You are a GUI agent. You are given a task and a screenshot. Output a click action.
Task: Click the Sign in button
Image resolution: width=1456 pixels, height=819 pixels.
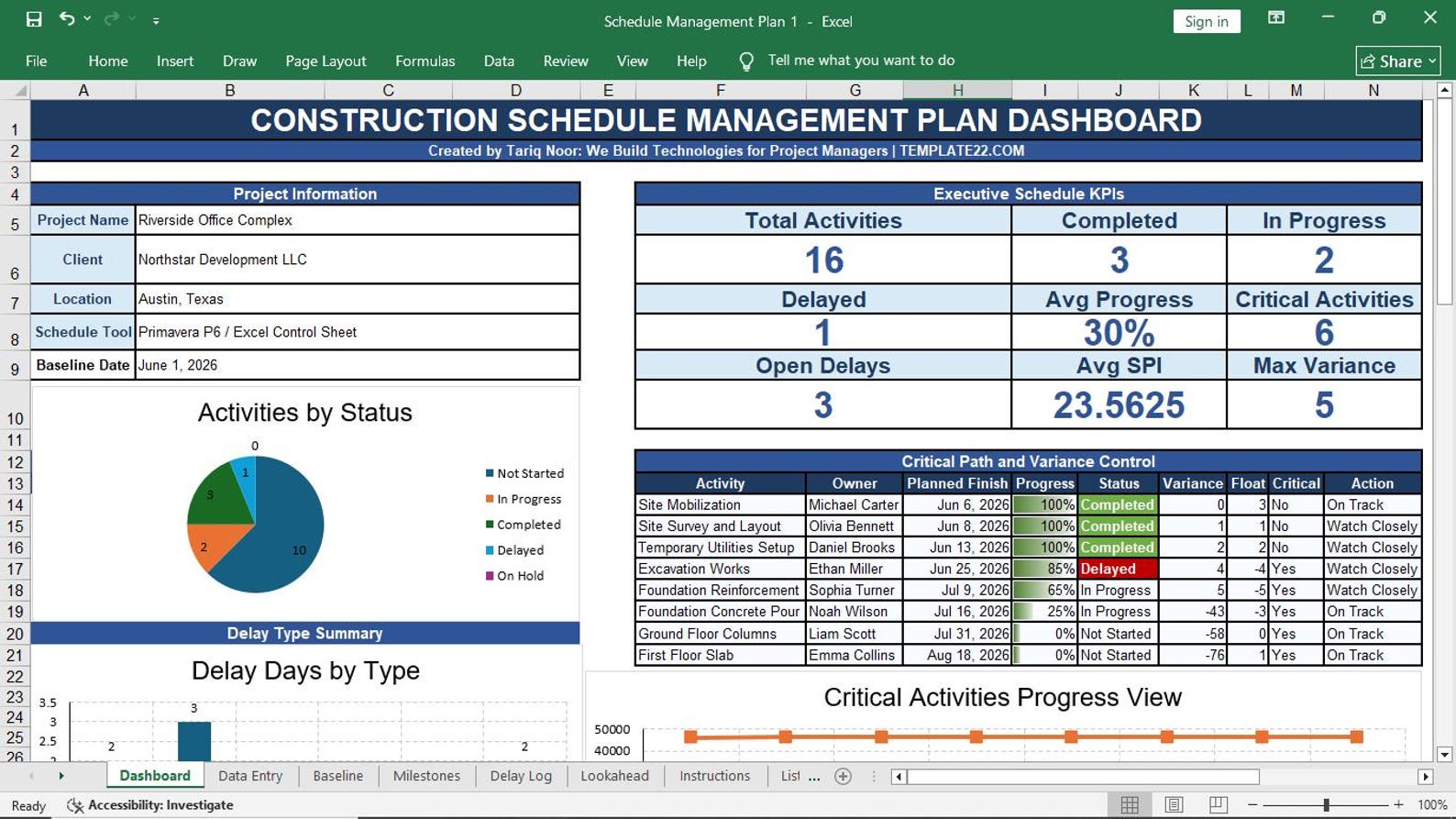click(x=1207, y=21)
